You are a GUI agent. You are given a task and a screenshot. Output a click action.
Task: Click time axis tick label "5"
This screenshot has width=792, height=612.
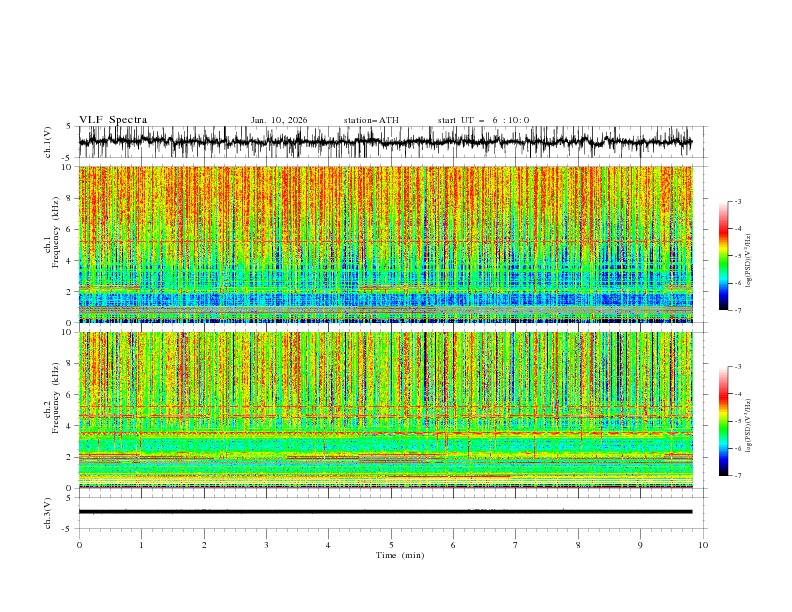(391, 545)
